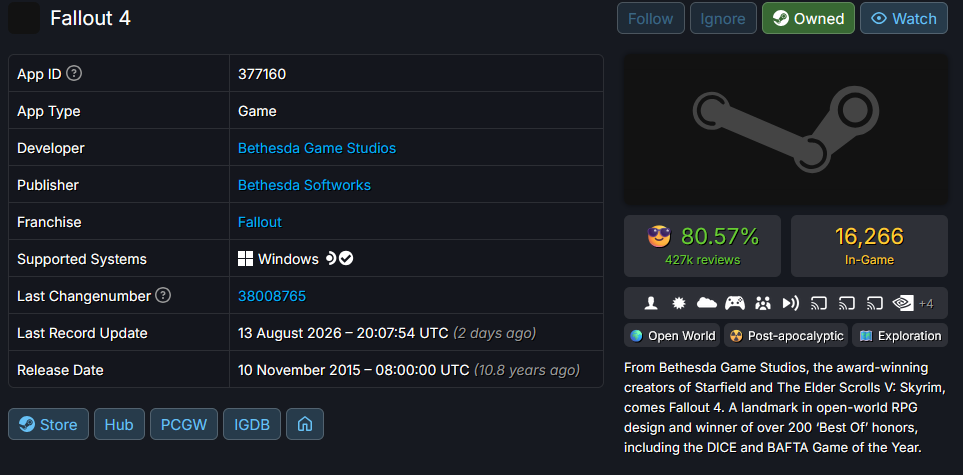Click the Steam Cloud icon
This screenshot has height=475, width=963.
click(x=707, y=303)
